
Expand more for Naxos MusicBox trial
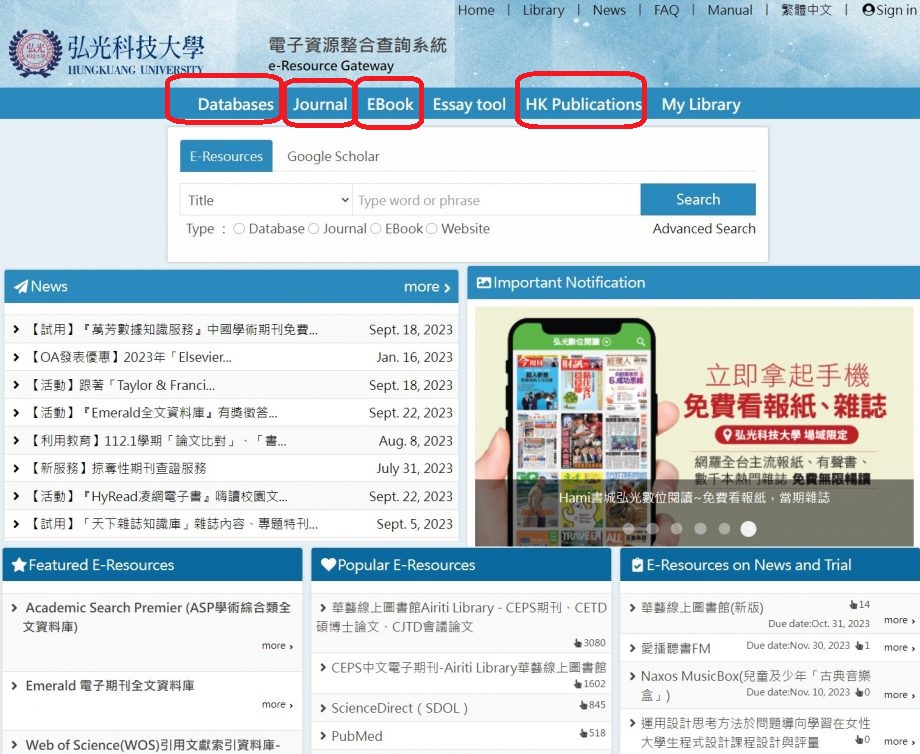pyautogui.click(x=899, y=695)
